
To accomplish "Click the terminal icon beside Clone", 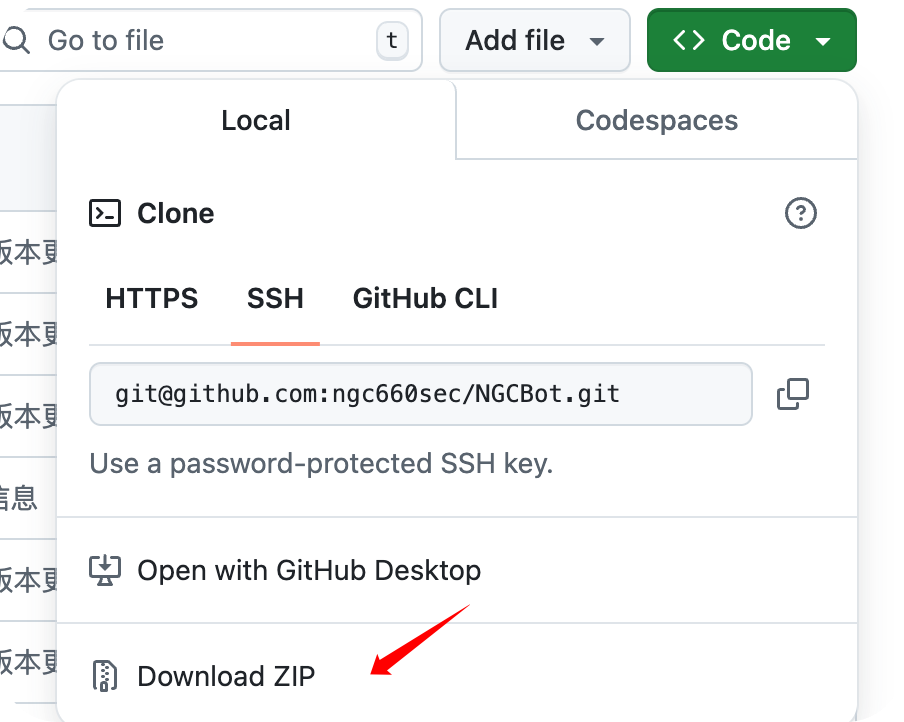I will [x=105, y=213].
